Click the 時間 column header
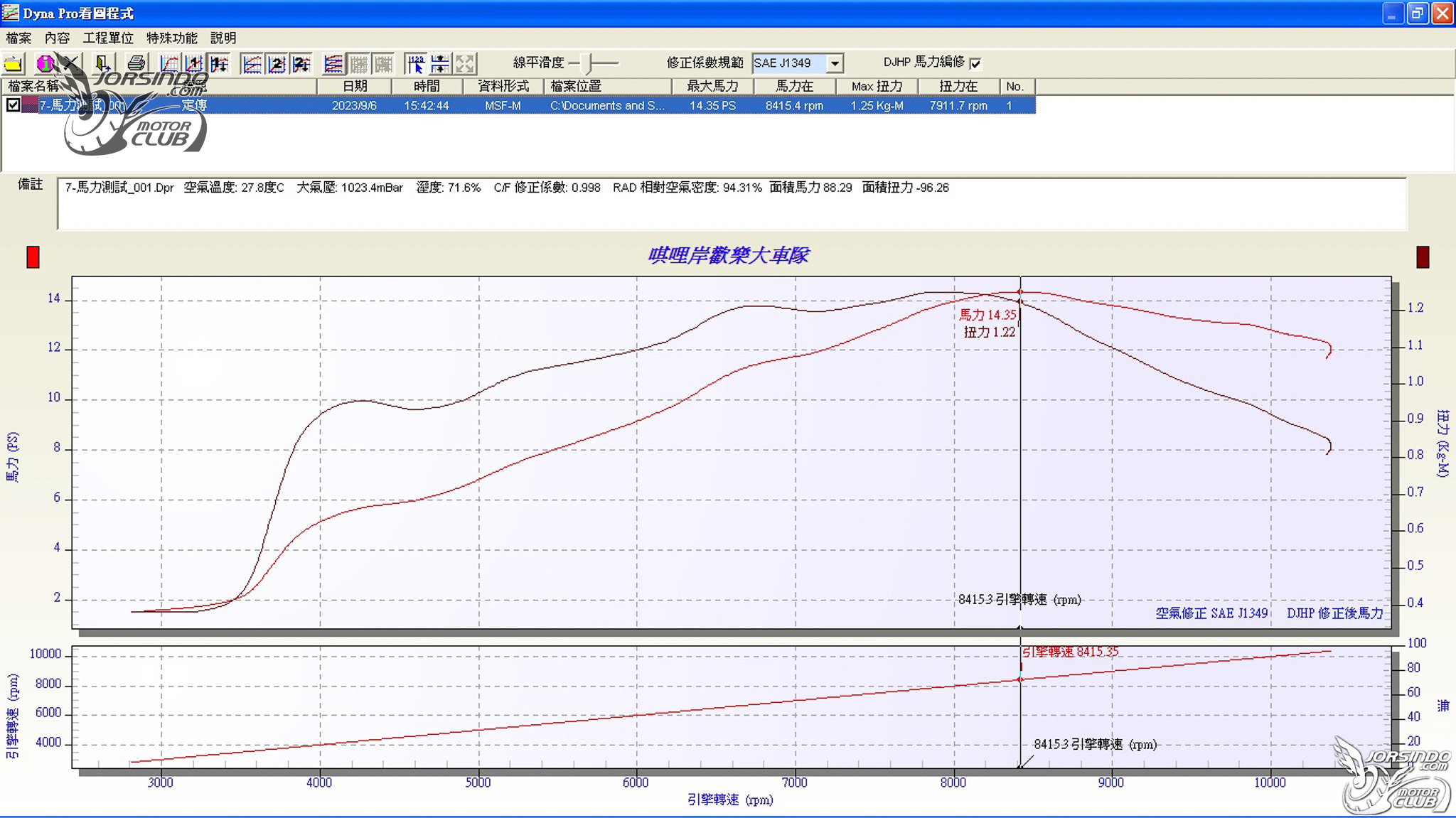Image resolution: width=1456 pixels, height=818 pixels. coord(427,86)
